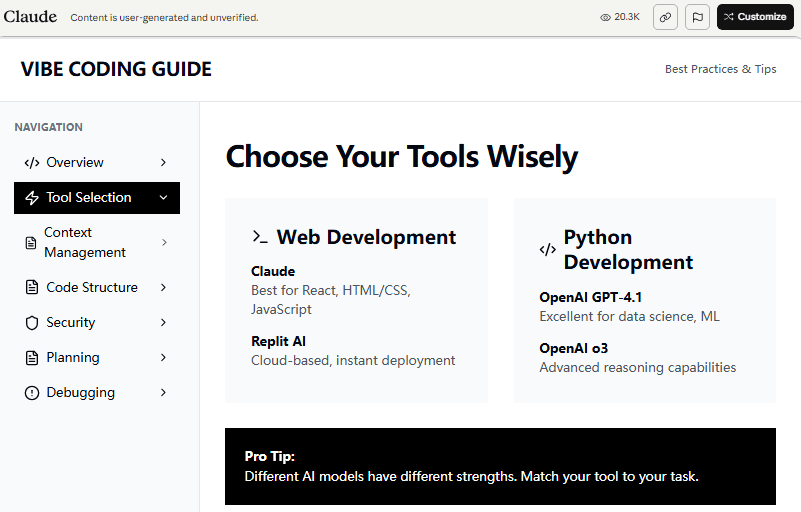
Task: Open the Overview navigation item
Action: tap(97, 162)
